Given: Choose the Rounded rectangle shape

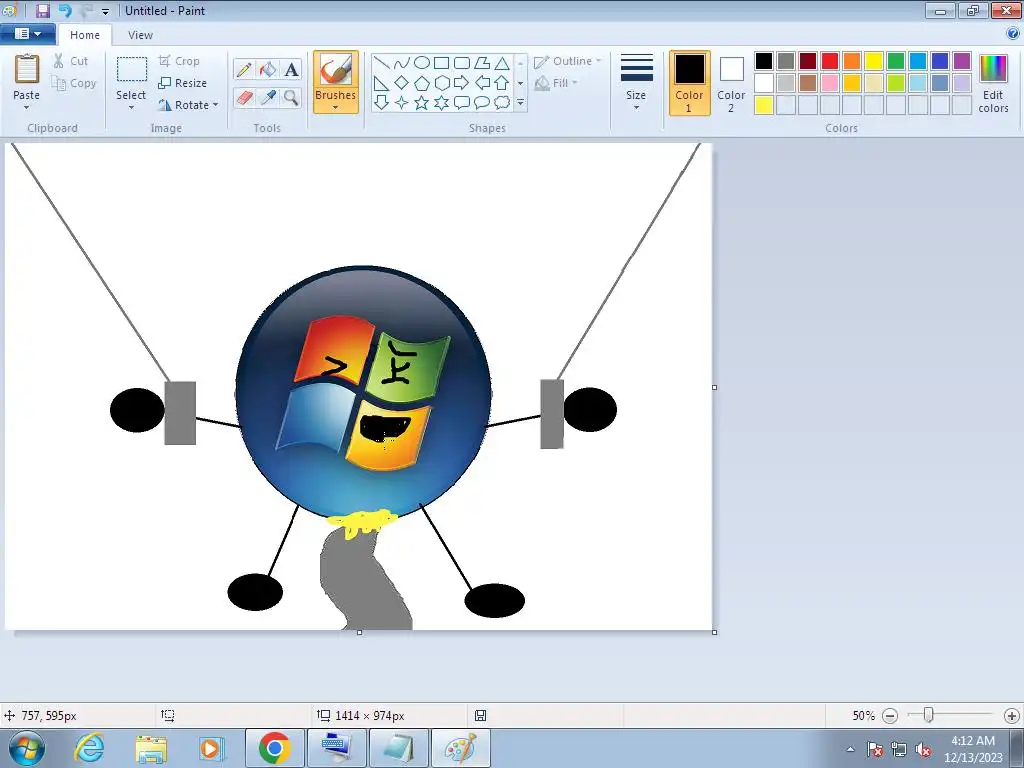Looking at the screenshot, I should 462,63.
